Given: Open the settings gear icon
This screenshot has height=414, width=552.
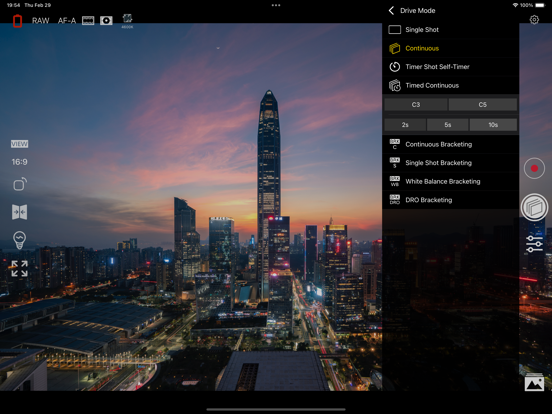Looking at the screenshot, I should (x=534, y=20).
